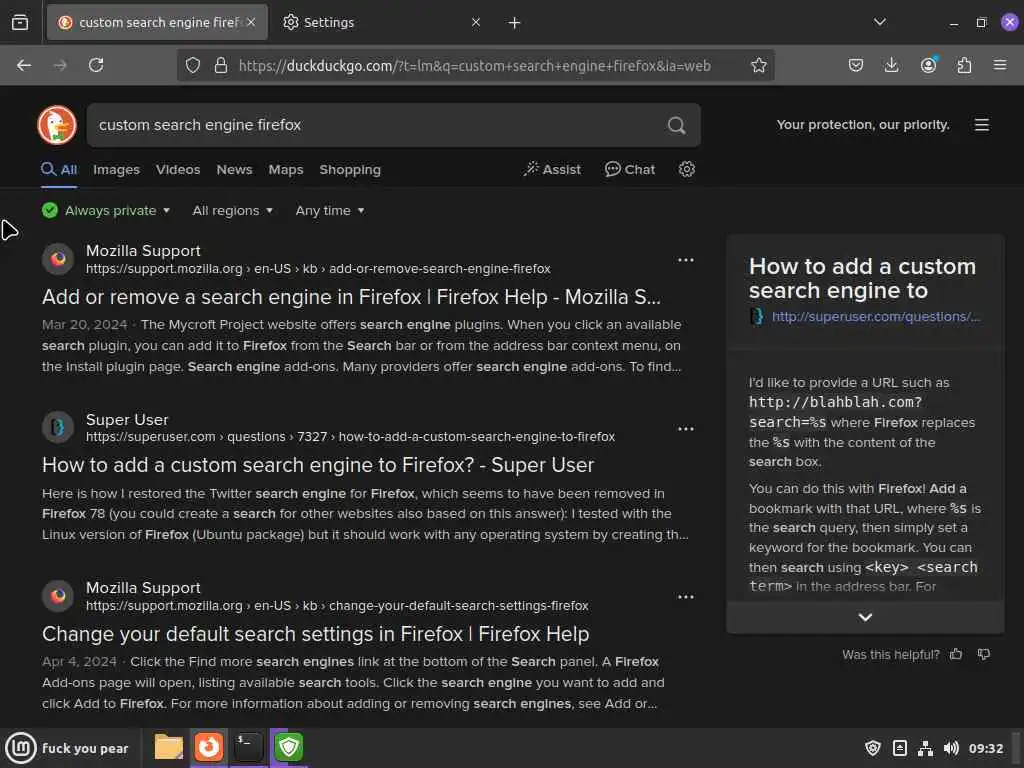Bookmark this page with star icon
The width and height of the screenshot is (1024, 768).
(758, 65)
